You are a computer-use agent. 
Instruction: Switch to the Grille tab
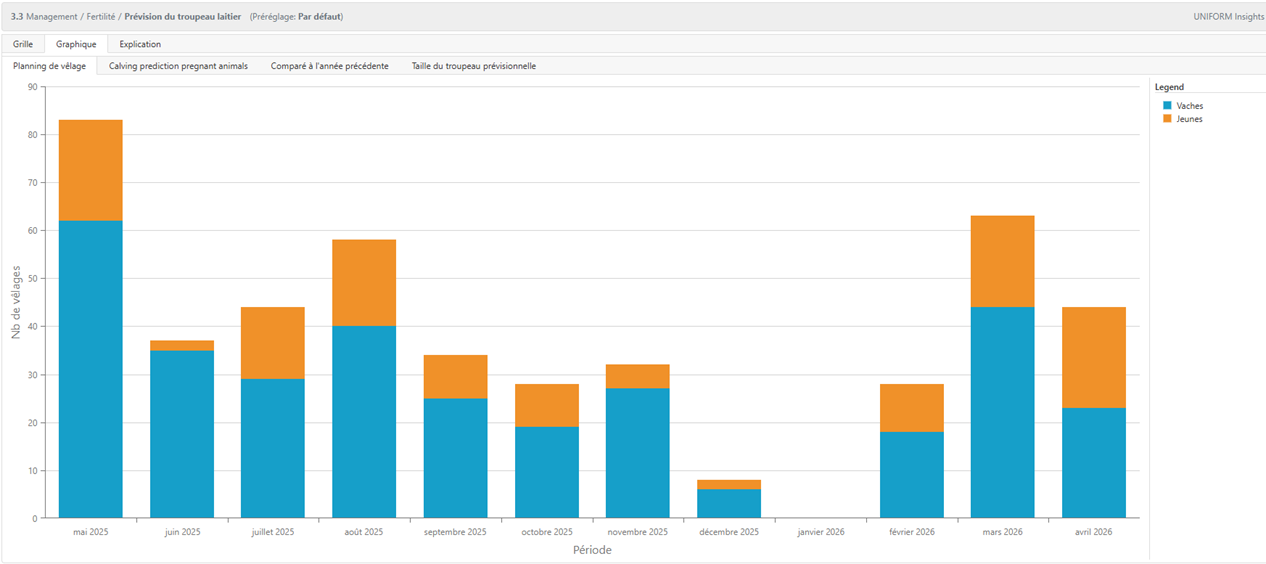coord(23,44)
